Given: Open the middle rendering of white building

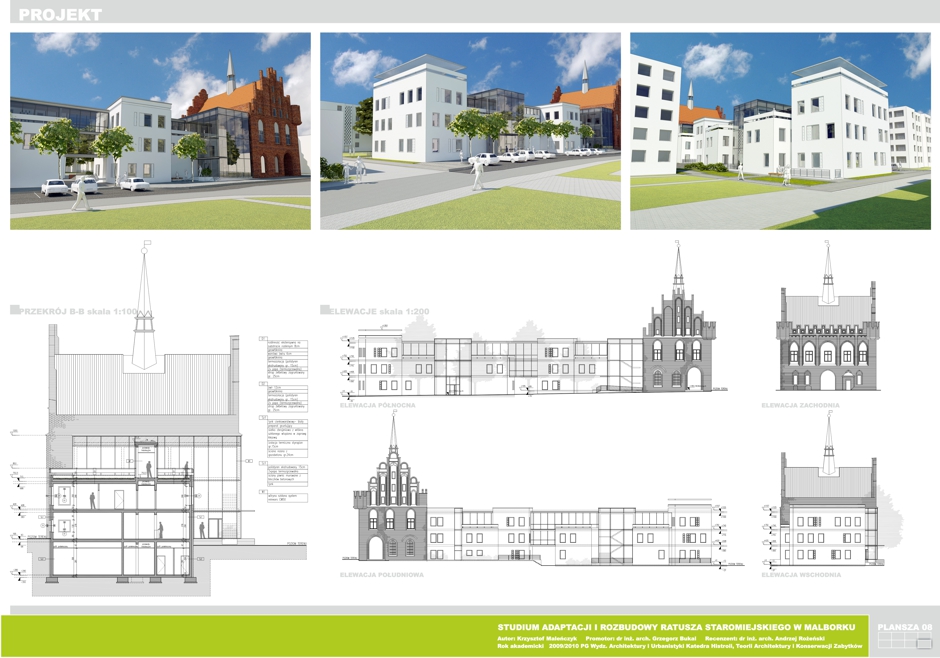Looking at the screenshot, I should coord(470,131).
